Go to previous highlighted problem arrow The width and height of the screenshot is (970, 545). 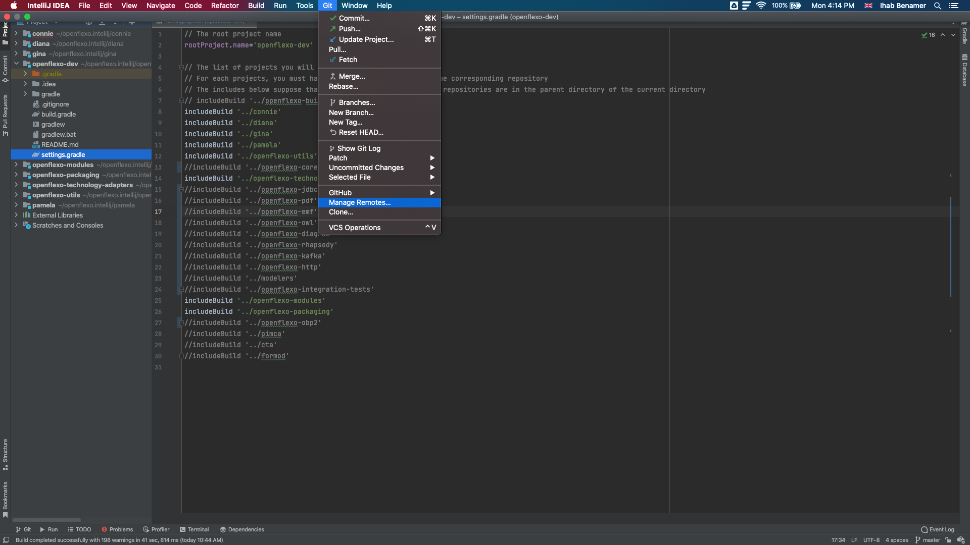point(943,35)
